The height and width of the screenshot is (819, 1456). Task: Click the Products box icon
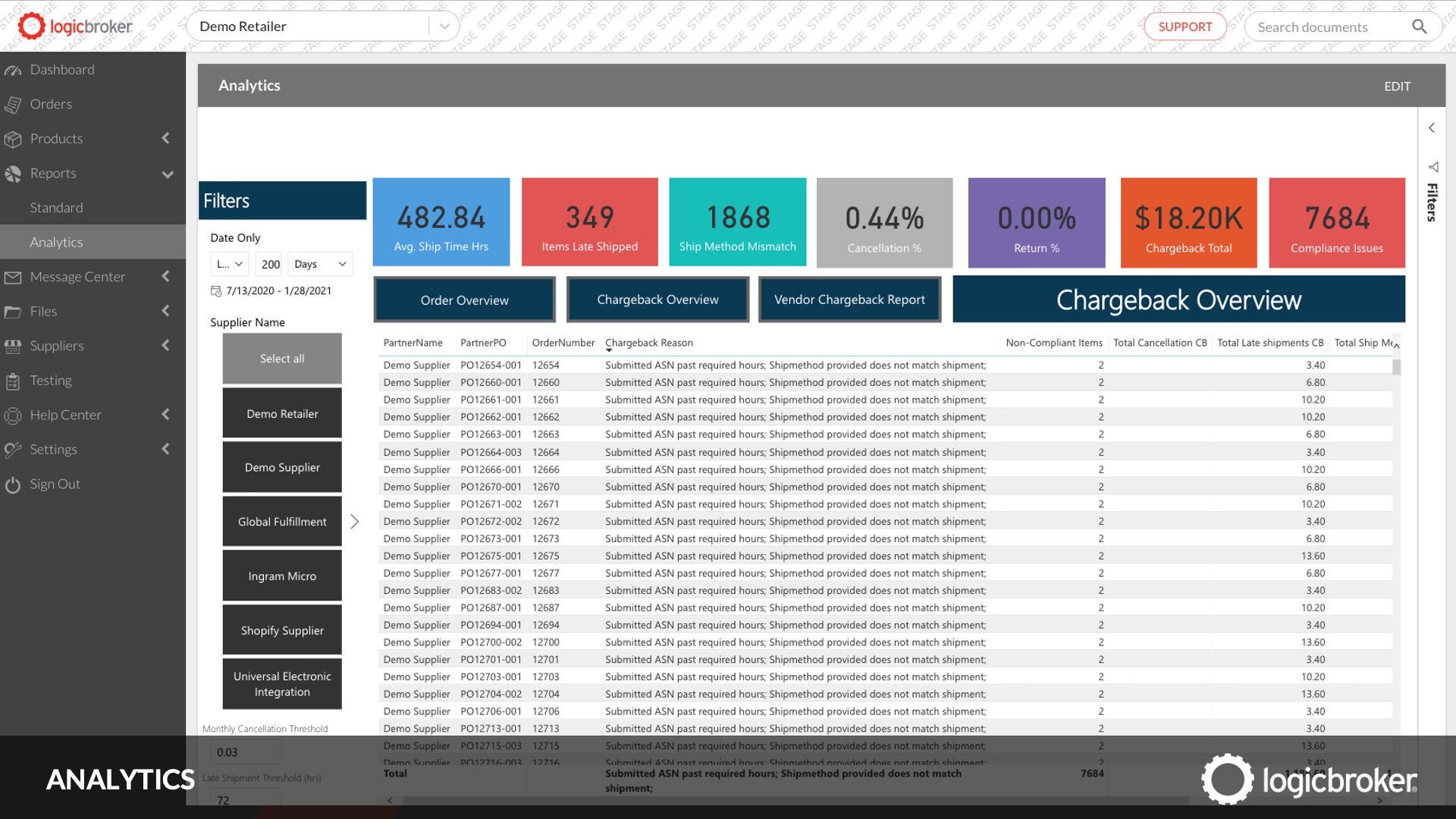(13, 140)
